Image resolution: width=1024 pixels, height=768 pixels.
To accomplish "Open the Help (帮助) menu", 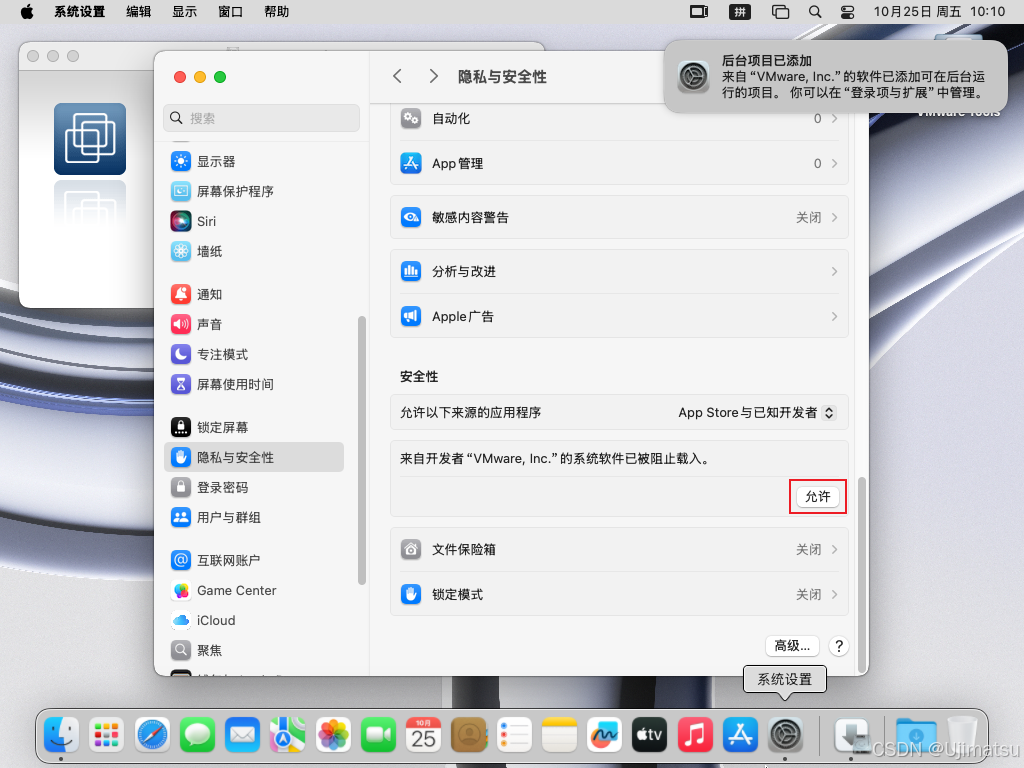I will pyautogui.click(x=276, y=12).
